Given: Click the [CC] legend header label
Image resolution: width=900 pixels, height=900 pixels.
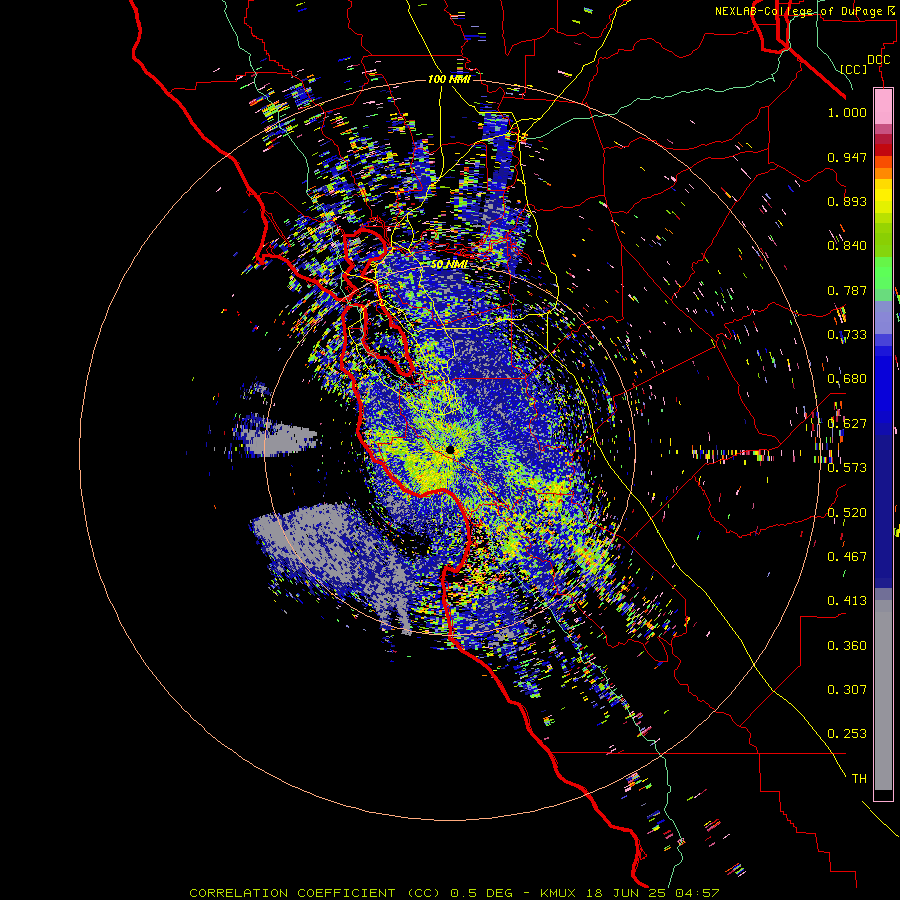Looking at the screenshot, I should (x=854, y=69).
